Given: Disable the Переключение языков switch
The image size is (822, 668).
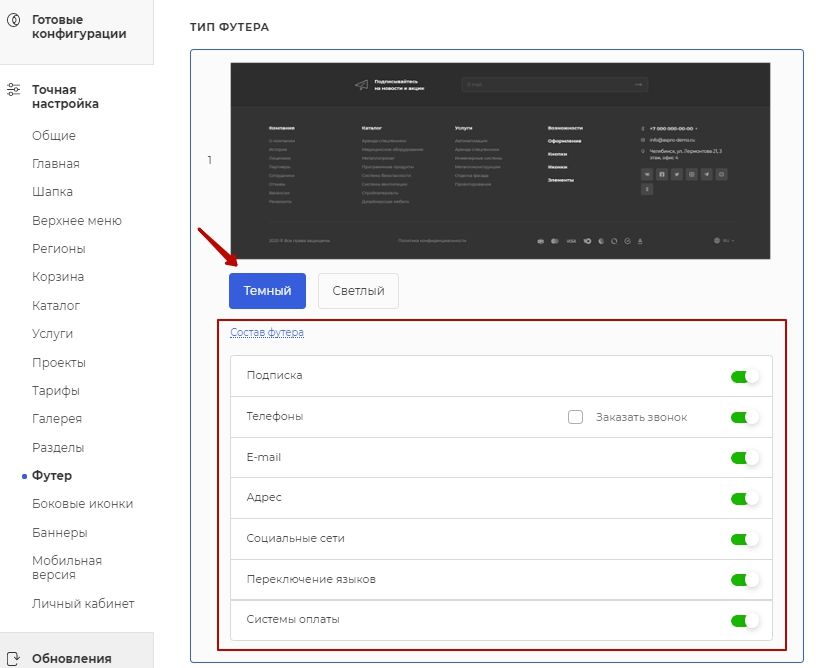Looking at the screenshot, I should pos(745,580).
